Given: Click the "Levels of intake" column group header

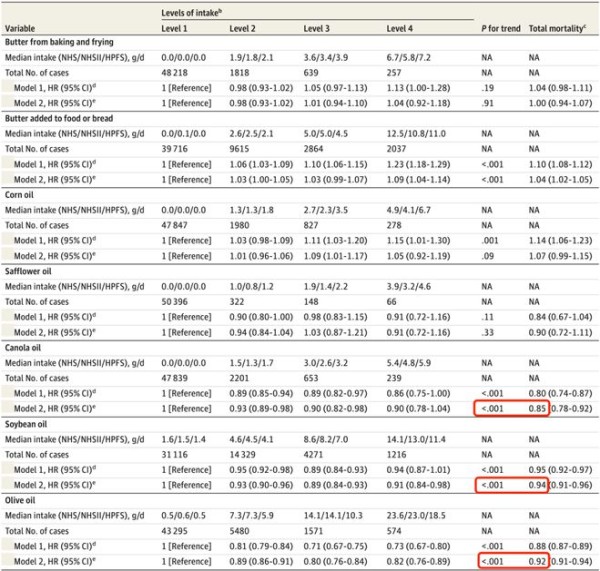Looking at the screenshot, I should (x=191, y=13).
